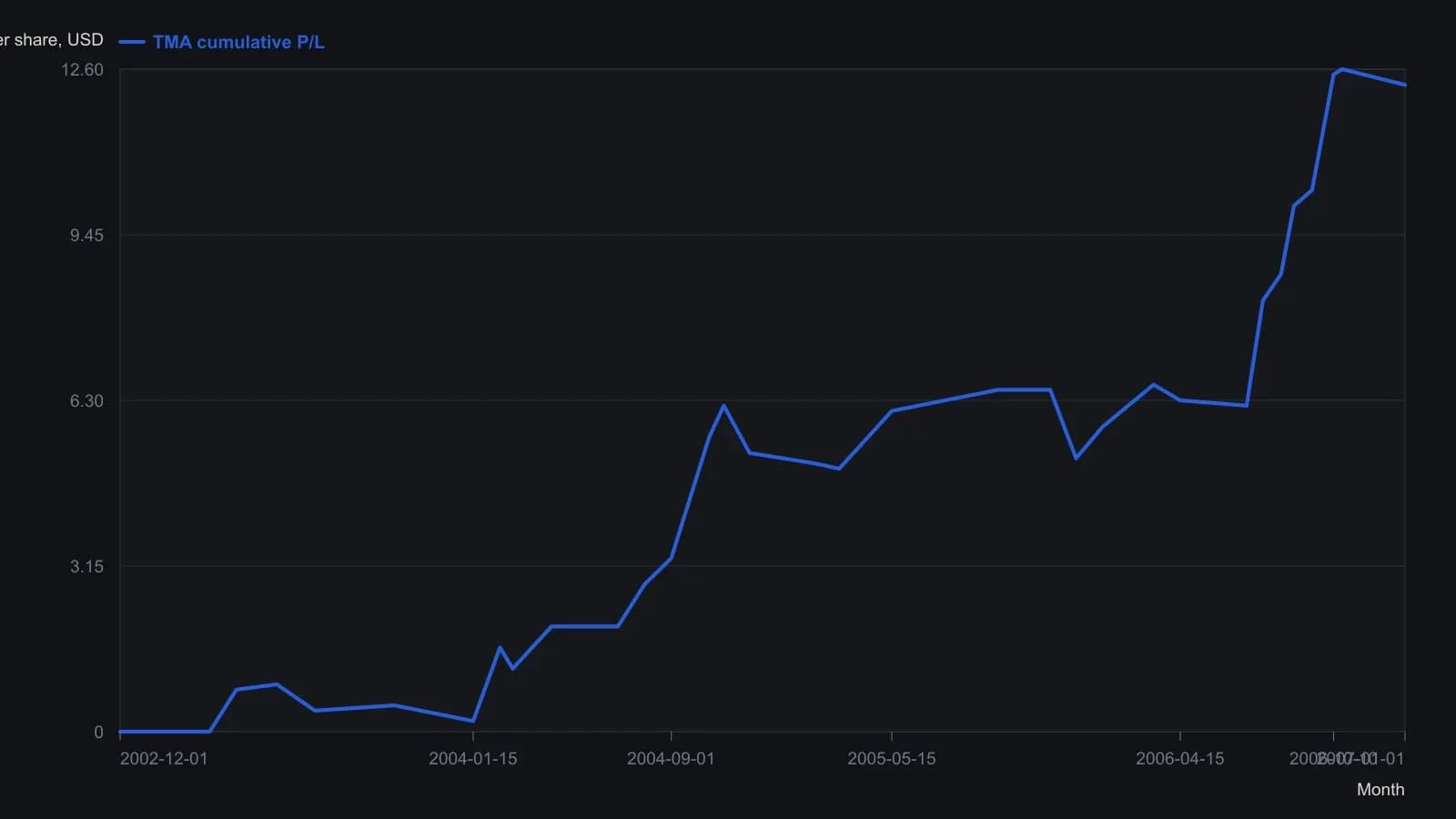Click the 2004-01-15 x-axis date label
The width and height of the screenshot is (1456, 819).
click(473, 759)
